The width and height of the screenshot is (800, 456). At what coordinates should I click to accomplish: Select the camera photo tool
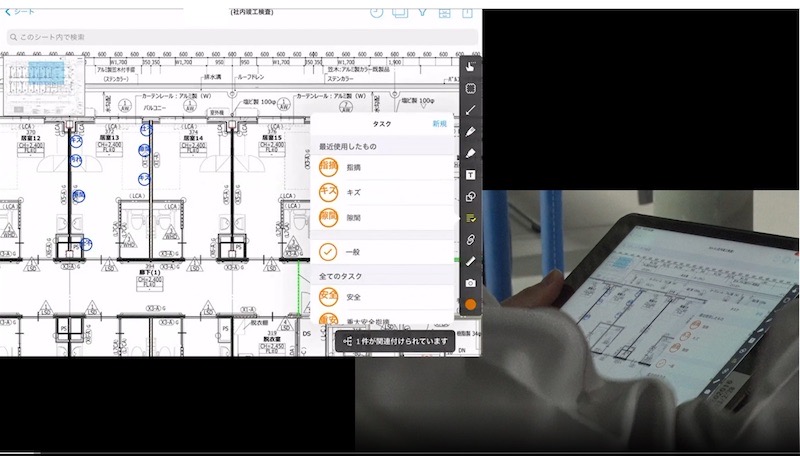(x=470, y=283)
